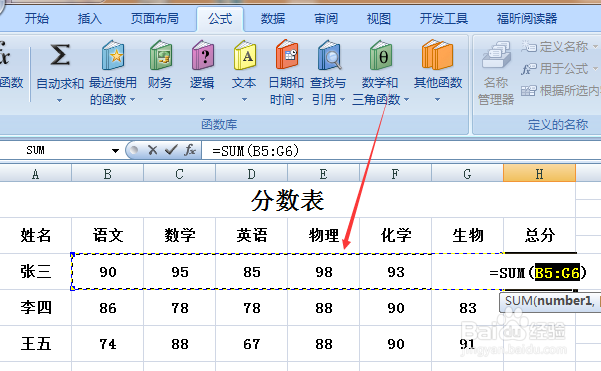
Task: Switch to the 页面布局 (Page Layout) tab
Action: (154, 18)
